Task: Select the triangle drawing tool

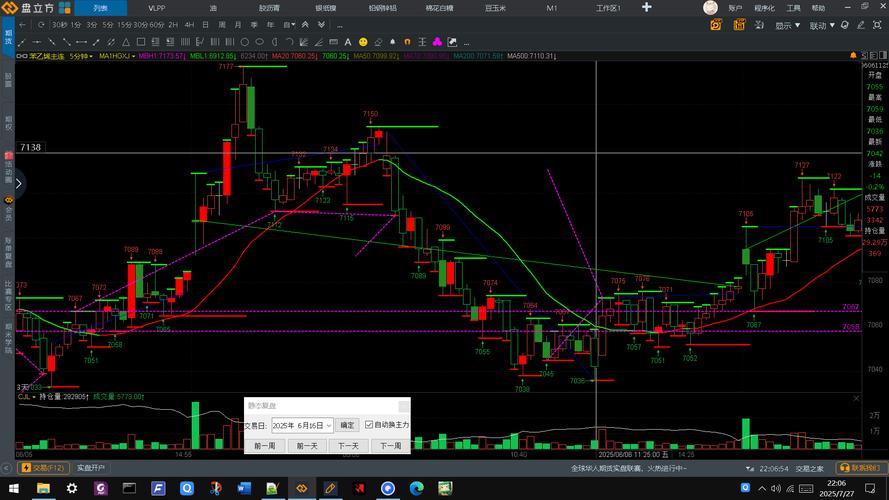Action: (126, 42)
